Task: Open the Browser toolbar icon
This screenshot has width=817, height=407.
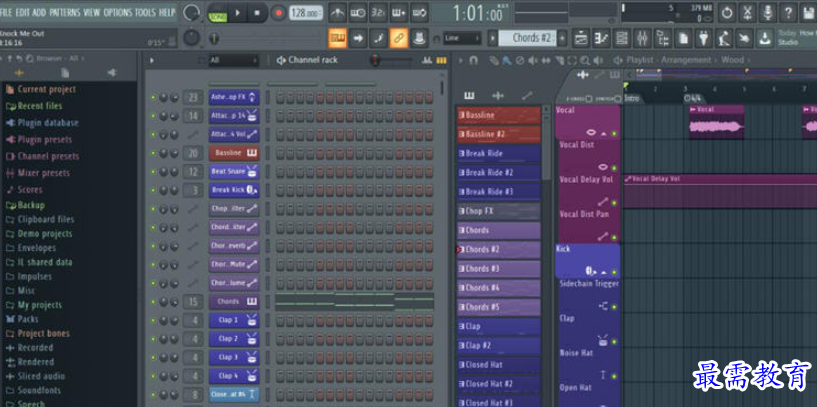Action: (x=662, y=38)
